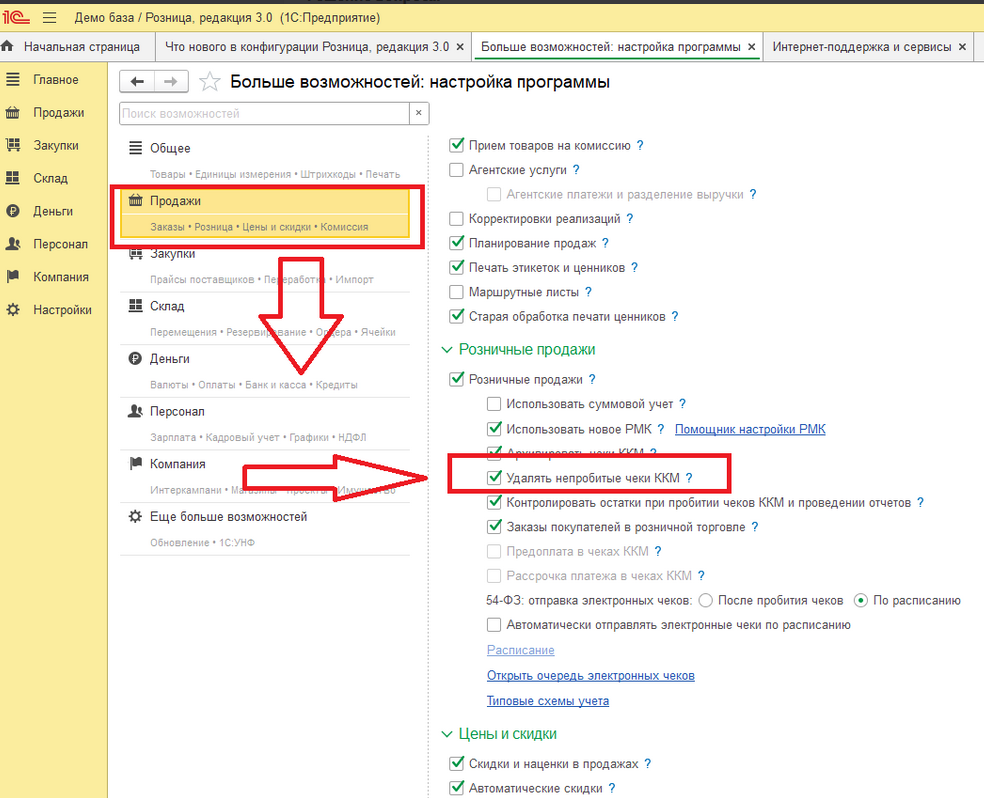
Task: Click the 1C logo icon
Action: (16, 17)
